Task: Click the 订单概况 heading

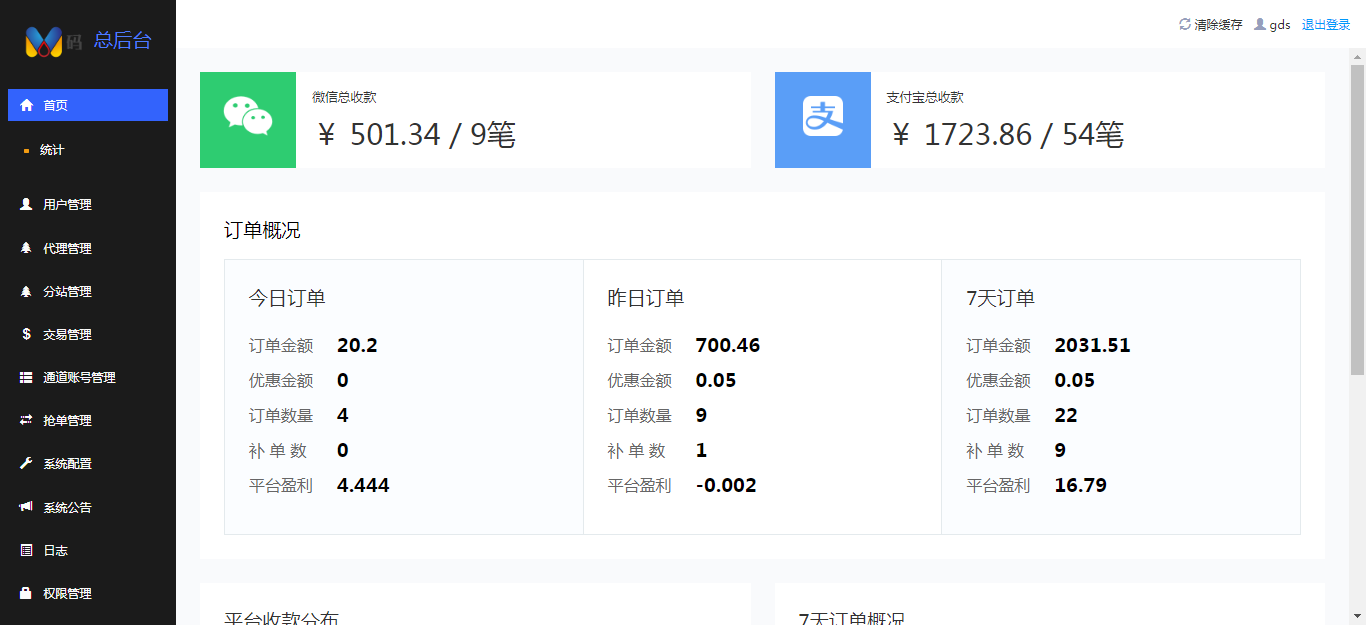Action: [x=262, y=231]
